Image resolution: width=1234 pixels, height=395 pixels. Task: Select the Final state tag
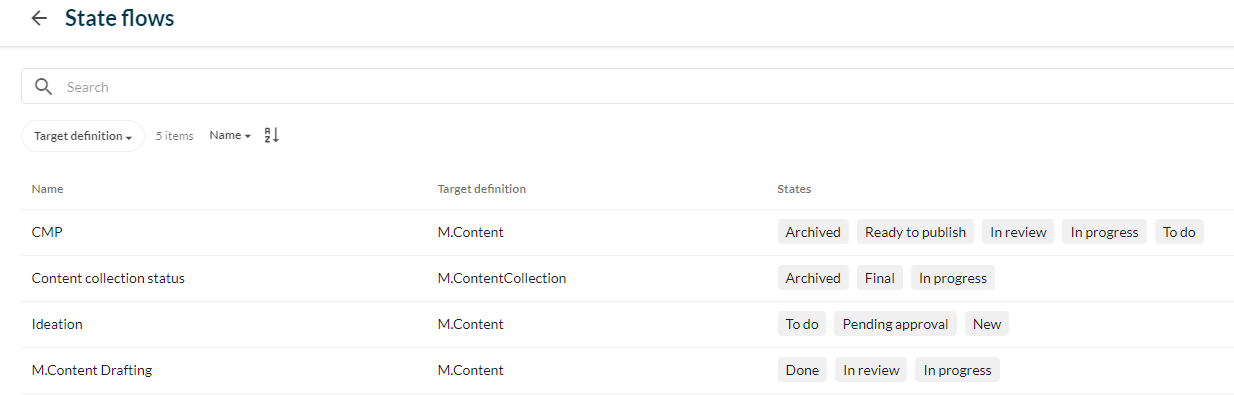(879, 278)
